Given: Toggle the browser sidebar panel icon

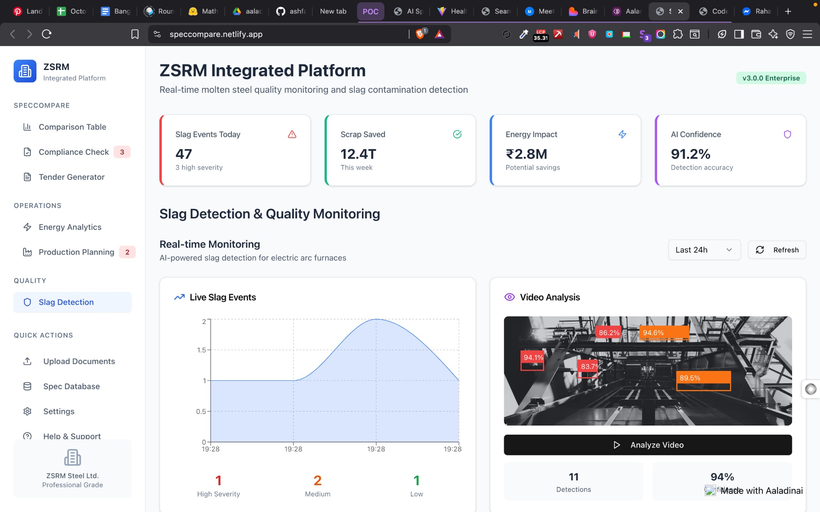Looking at the screenshot, I should click(x=739, y=35).
